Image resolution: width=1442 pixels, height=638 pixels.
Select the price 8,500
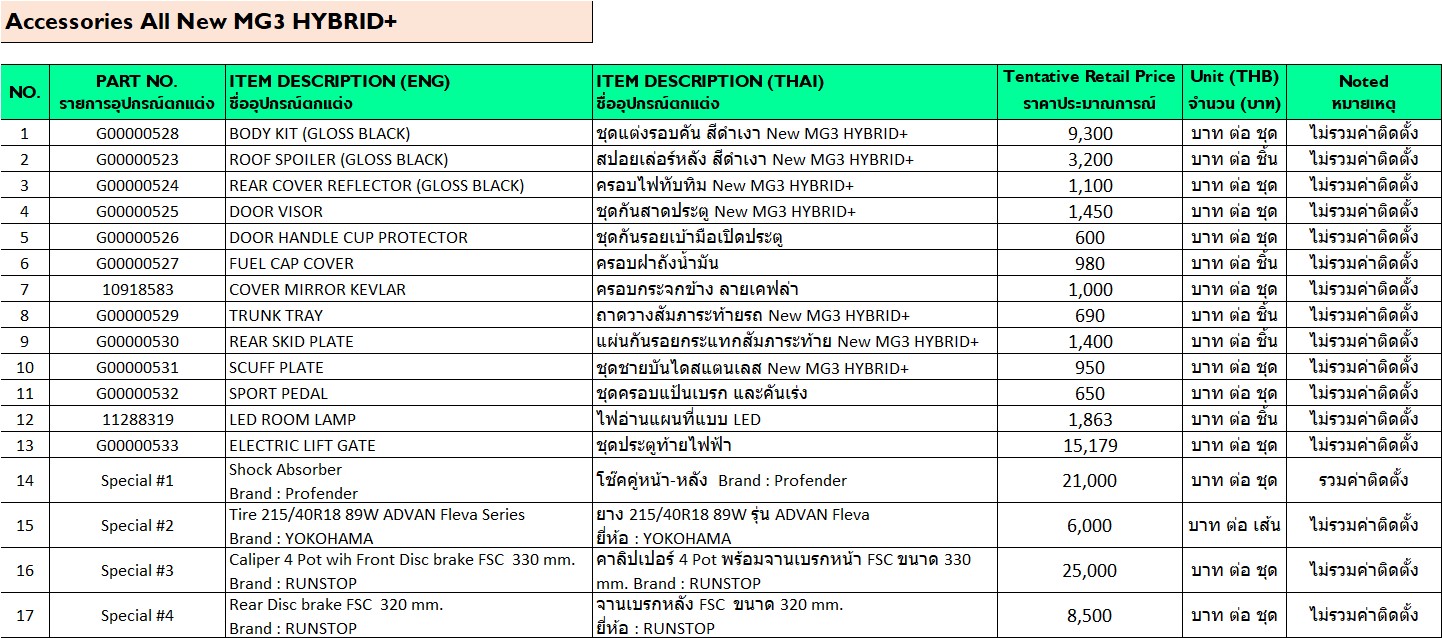click(1089, 615)
